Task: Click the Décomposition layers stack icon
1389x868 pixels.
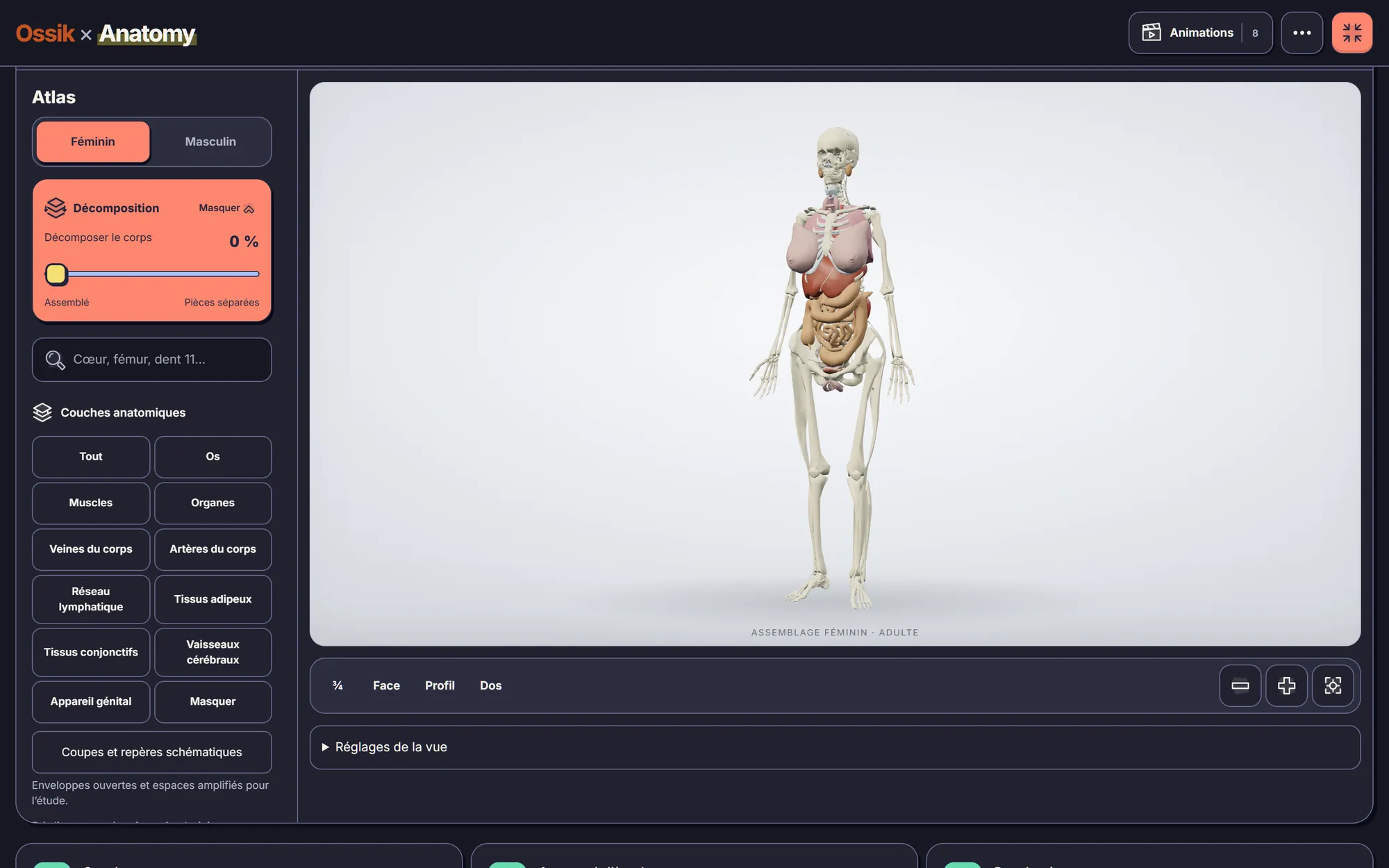Action: 56,208
